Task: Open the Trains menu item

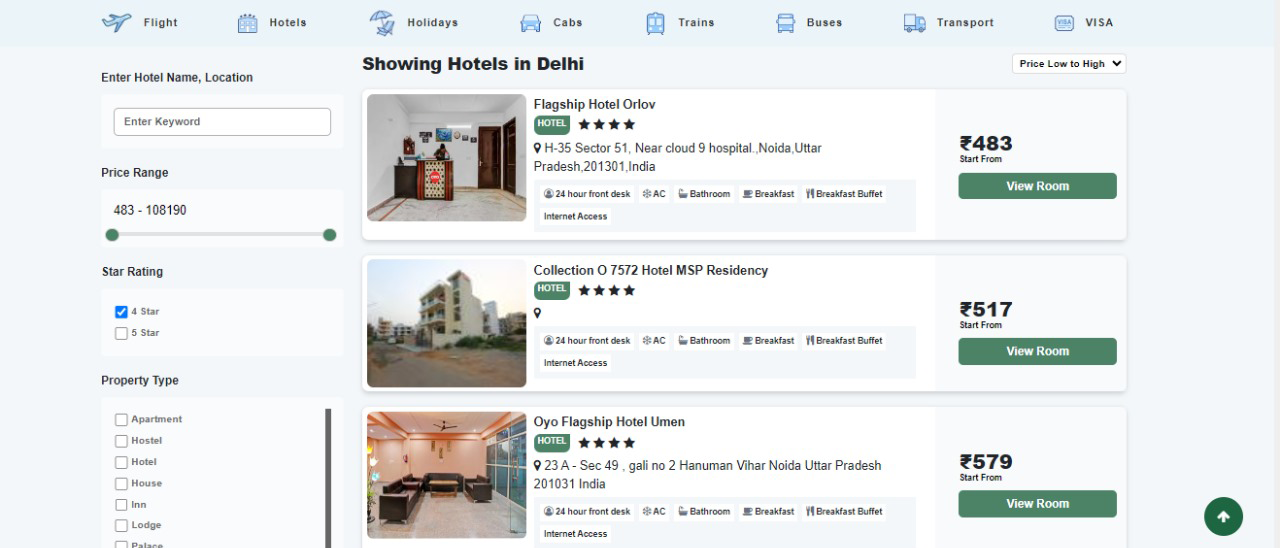Action: (696, 23)
